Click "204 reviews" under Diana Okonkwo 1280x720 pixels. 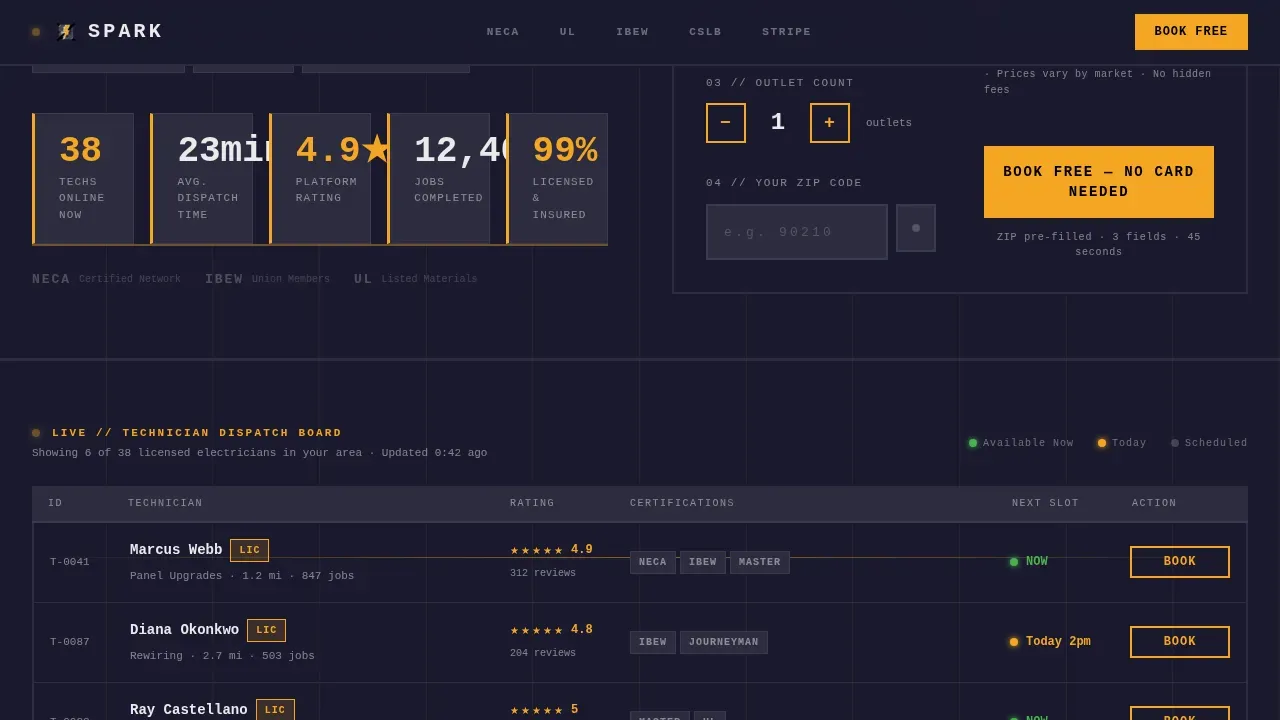click(x=543, y=654)
